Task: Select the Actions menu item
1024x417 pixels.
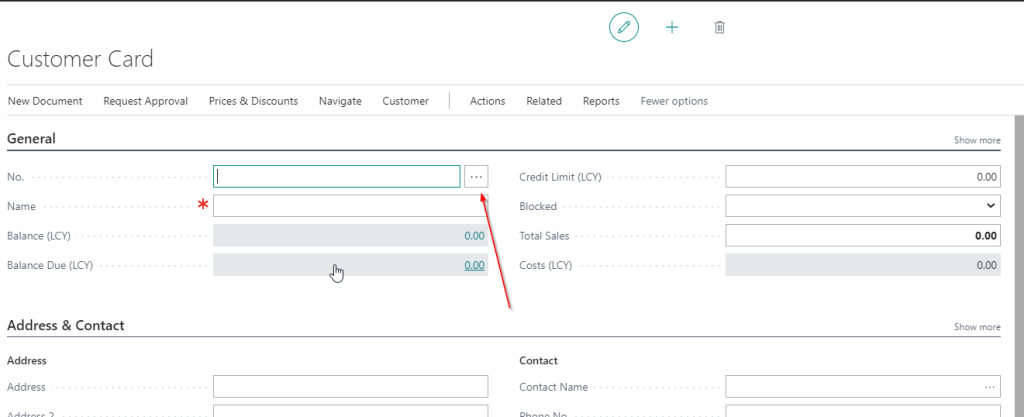Action: click(x=487, y=101)
